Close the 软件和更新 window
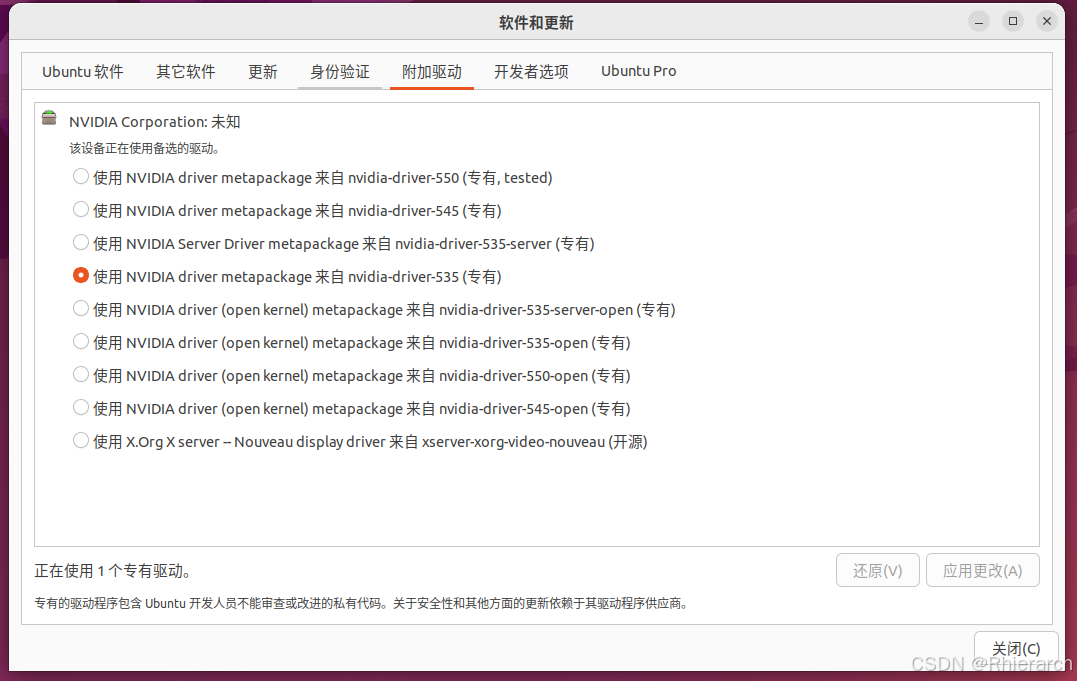 1047,21
